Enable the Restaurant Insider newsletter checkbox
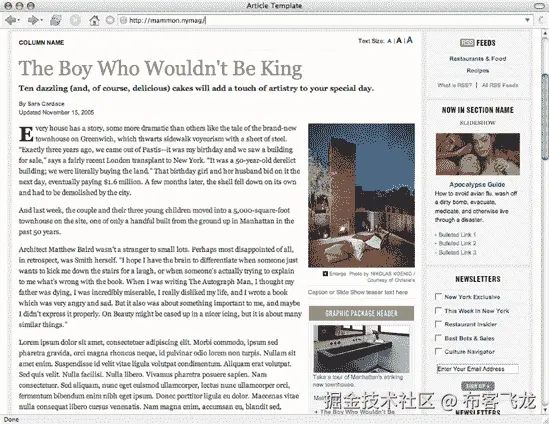Viewport: 549px width, 424px height. pyautogui.click(x=438, y=324)
